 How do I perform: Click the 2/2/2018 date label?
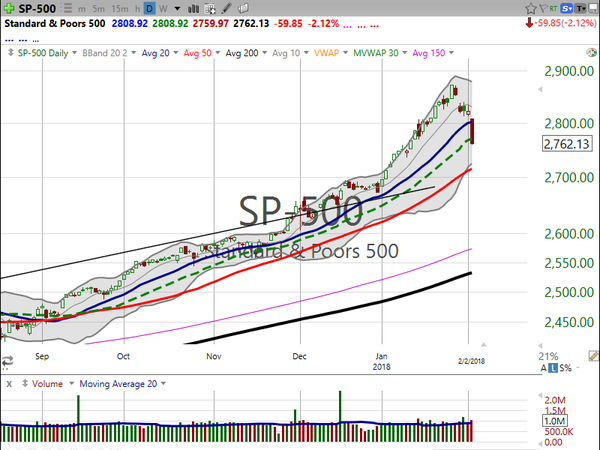point(471,361)
